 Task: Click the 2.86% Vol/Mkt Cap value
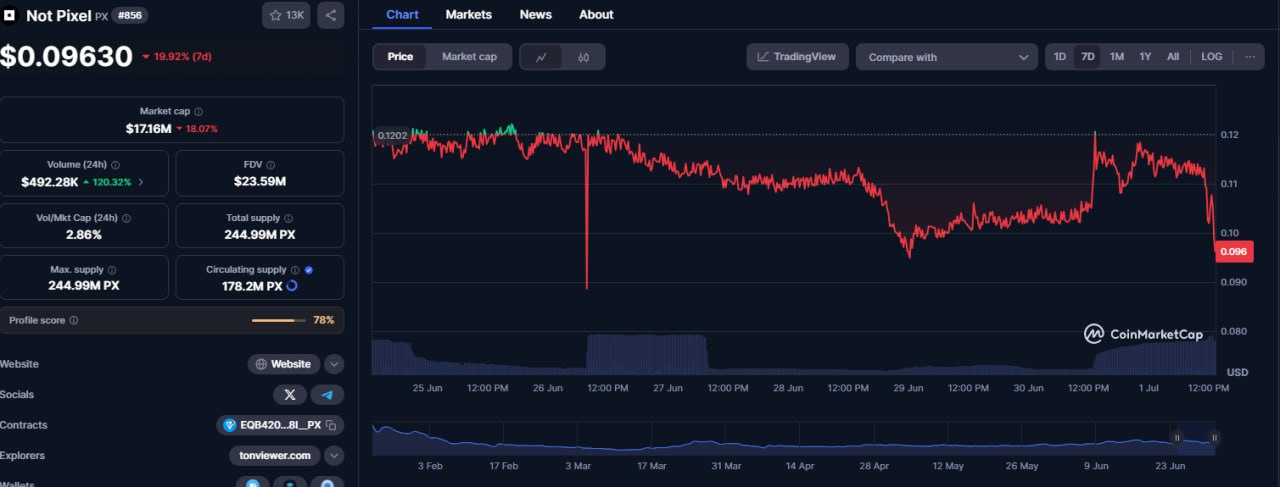pyautogui.click(x=83, y=235)
